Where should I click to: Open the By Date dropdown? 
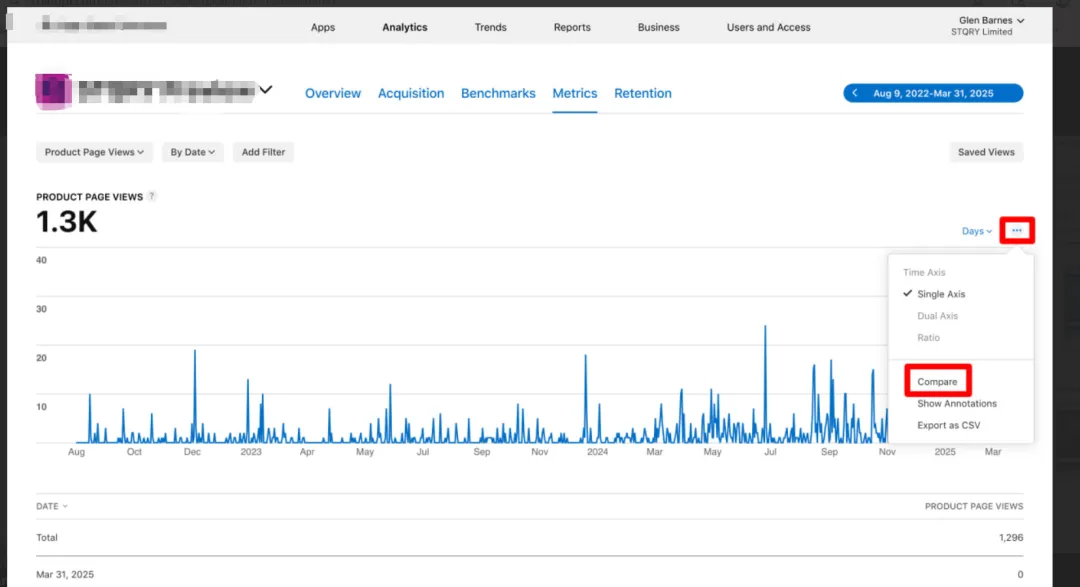click(x=192, y=152)
